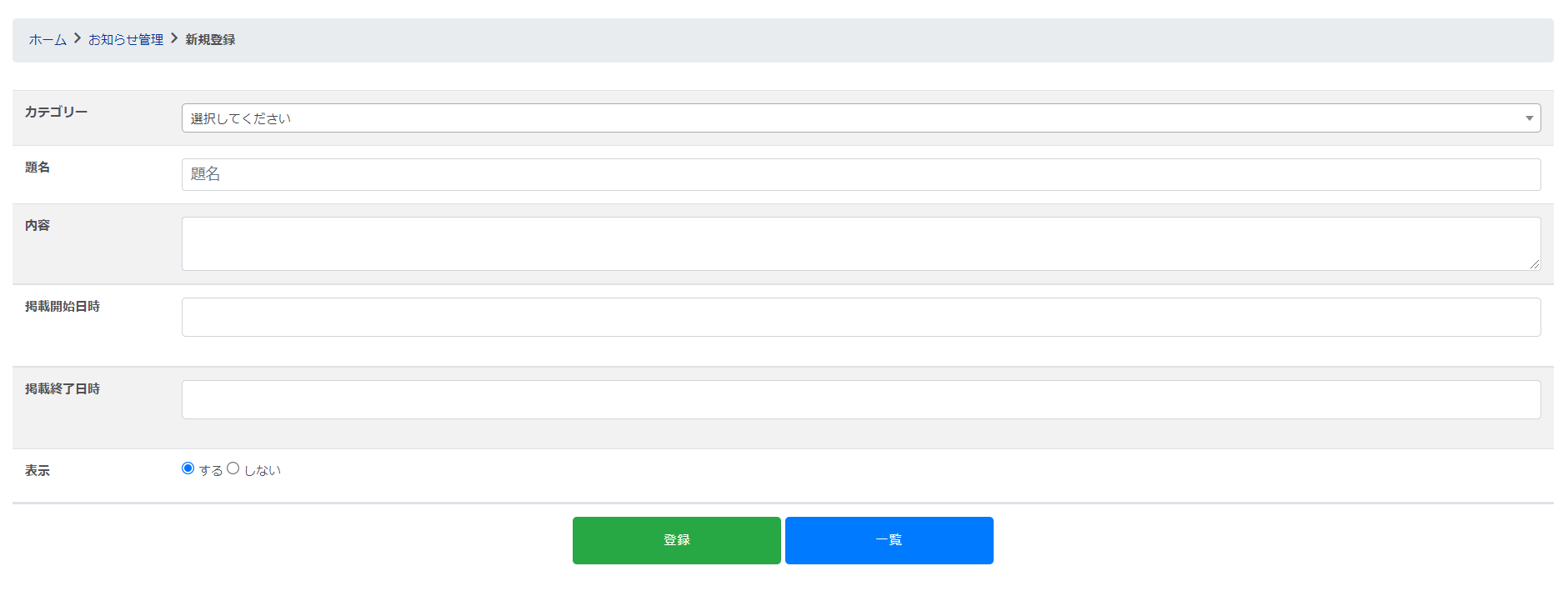1568x591 pixels.
Task: Select the する radio button
Action: tap(188, 468)
